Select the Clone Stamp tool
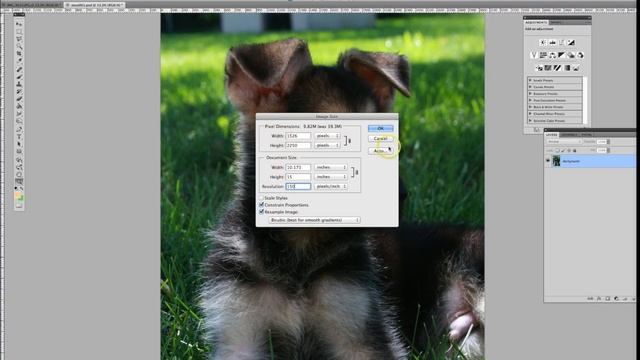Image resolution: width=640 pixels, height=360 pixels. click(19, 83)
